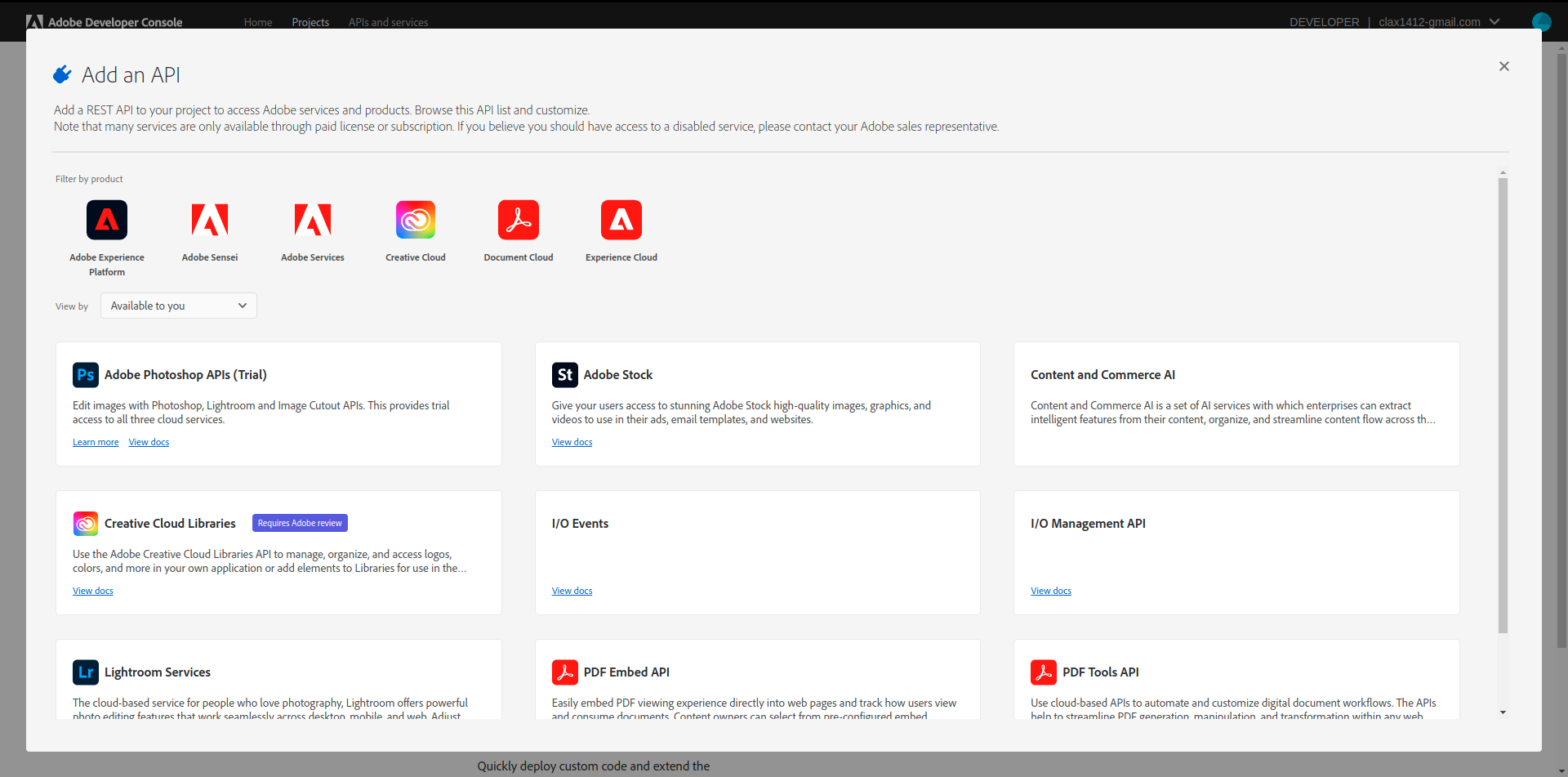Select the PDF Embed API card title
The image size is (1568, 777).
click(626, 672)
